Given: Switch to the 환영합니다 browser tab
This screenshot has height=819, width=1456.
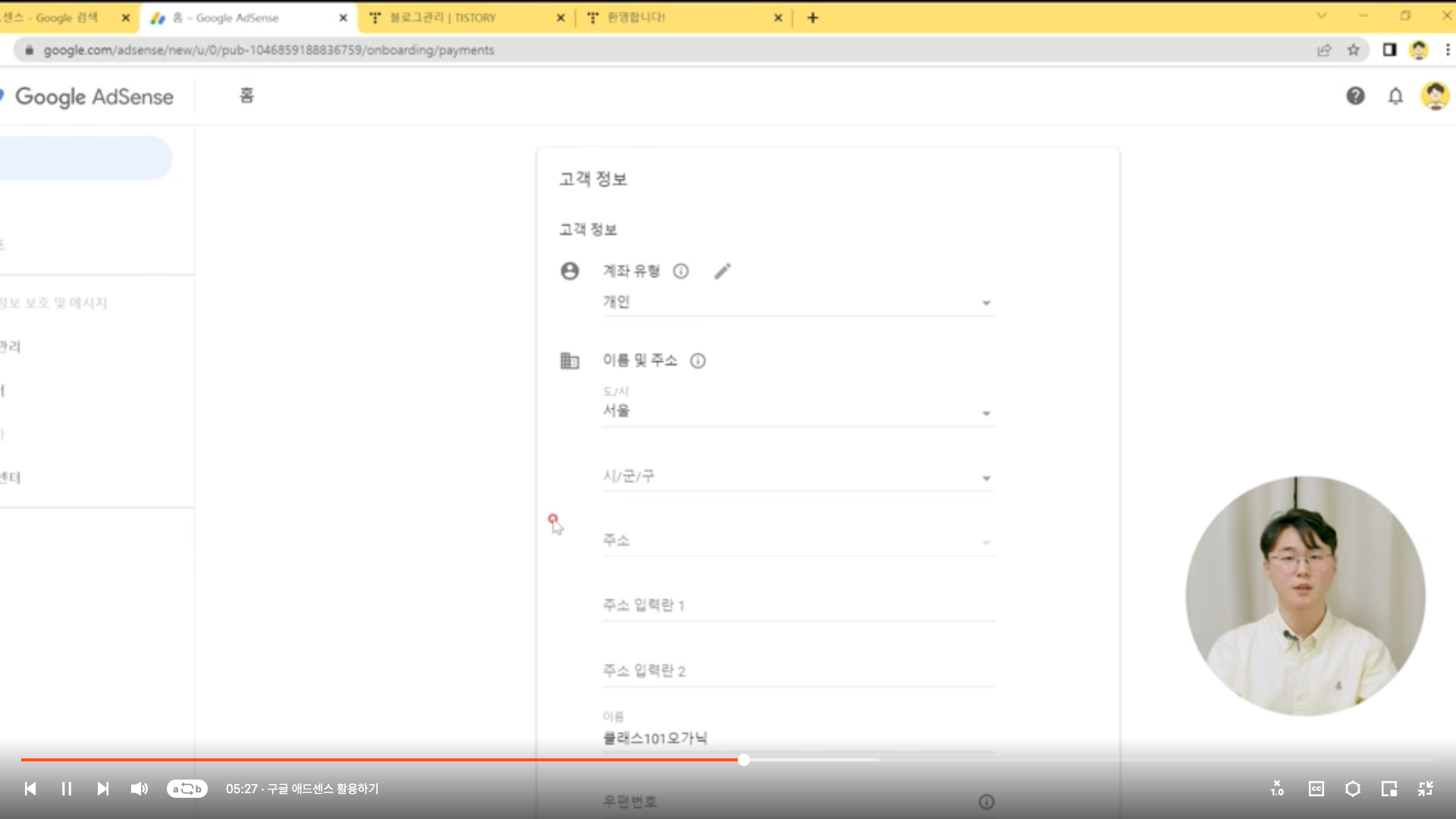Looking at the screenshot, I should point(635,17).
